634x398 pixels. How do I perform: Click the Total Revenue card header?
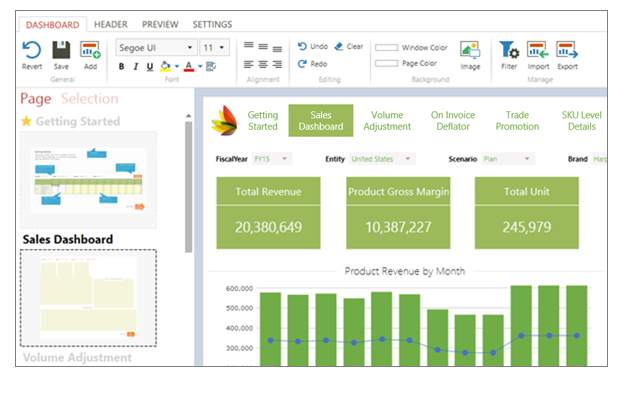[x=268, y=191]
